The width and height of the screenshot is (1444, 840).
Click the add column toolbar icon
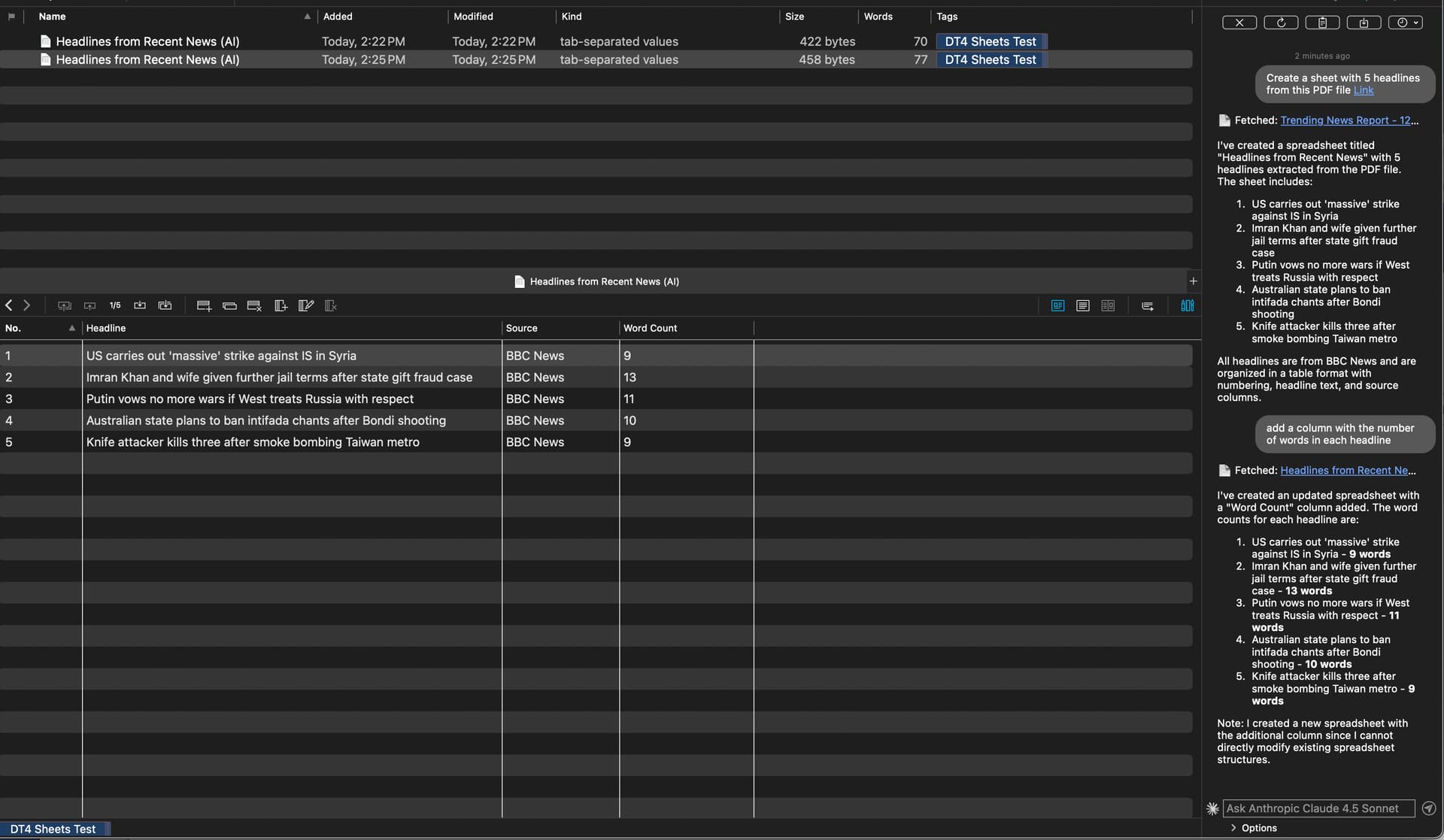[281, 305]
